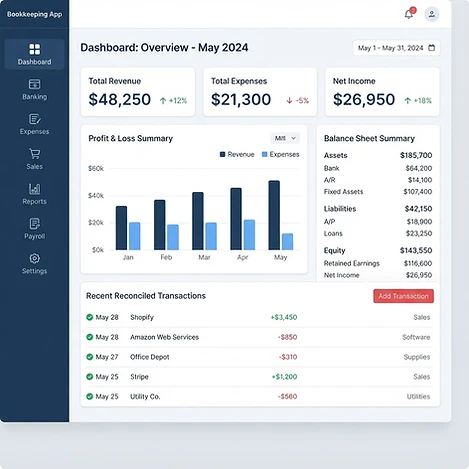Click the Software category label
This screenshot has width=469, height=469.
[x=416, y=337]
